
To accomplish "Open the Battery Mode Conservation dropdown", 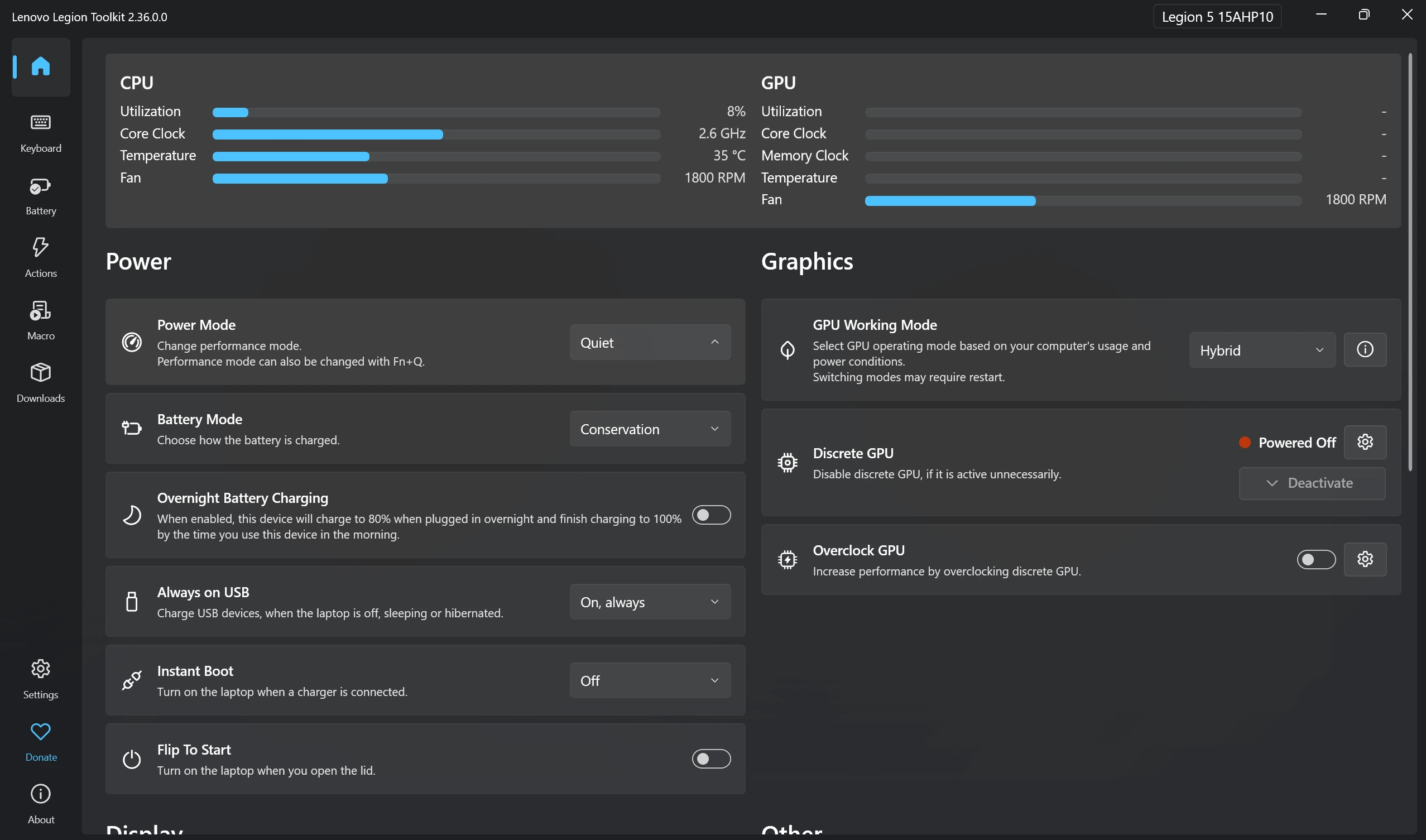I will click(650, 429).
